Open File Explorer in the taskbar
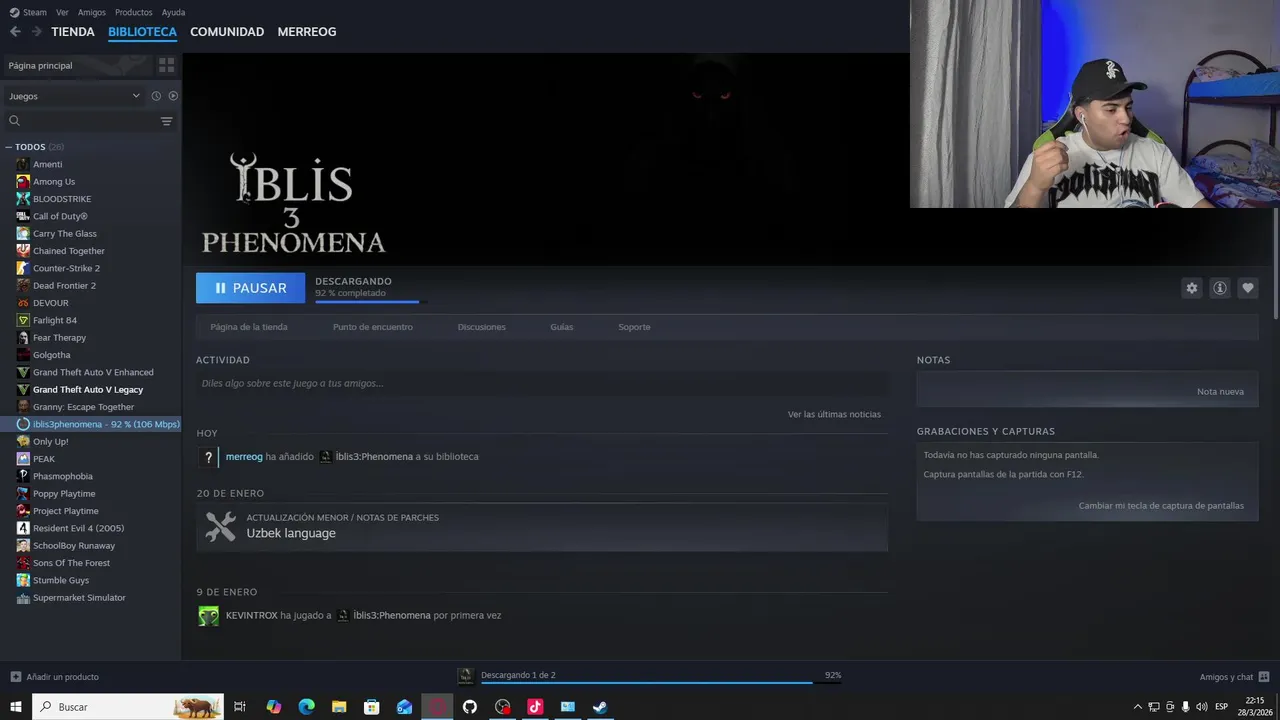Screen dimensions: 1280x720 click(339, 707)
